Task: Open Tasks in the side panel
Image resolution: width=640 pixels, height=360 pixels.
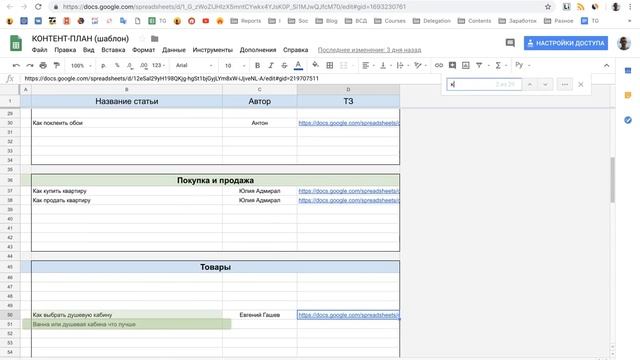Action: click(628, 120)
